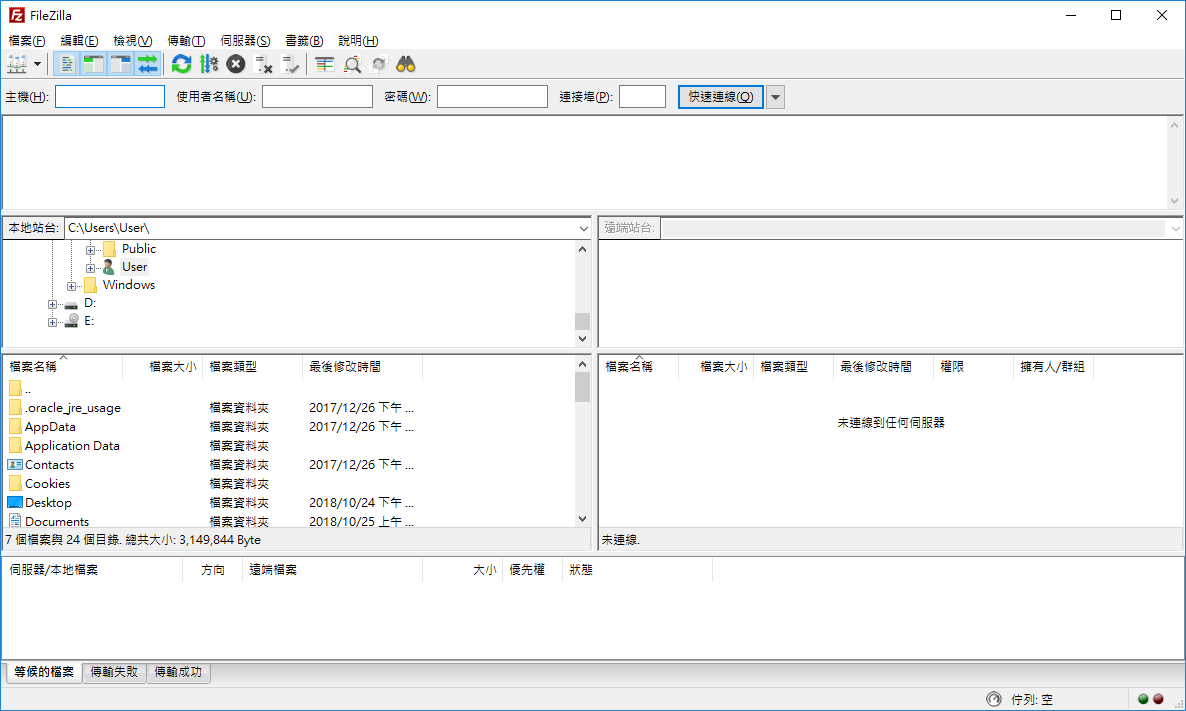The width and height of the screenshot is (1186, 711).
Task: Focus the 主機(H) host field
Action: tap(110, 97)
